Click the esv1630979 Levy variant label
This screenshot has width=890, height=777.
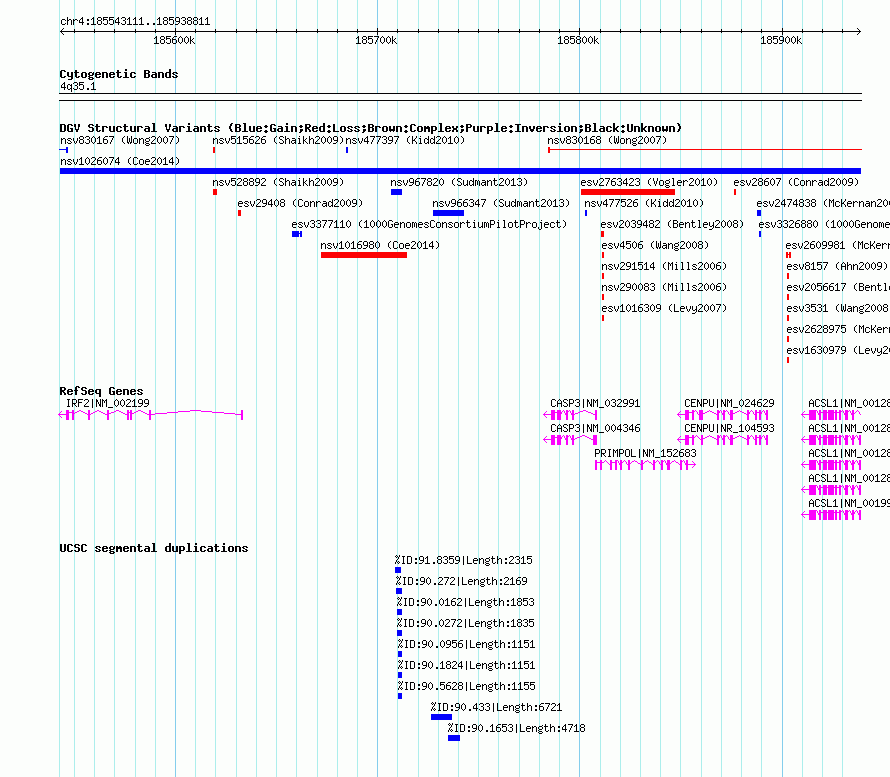point(838,350)
